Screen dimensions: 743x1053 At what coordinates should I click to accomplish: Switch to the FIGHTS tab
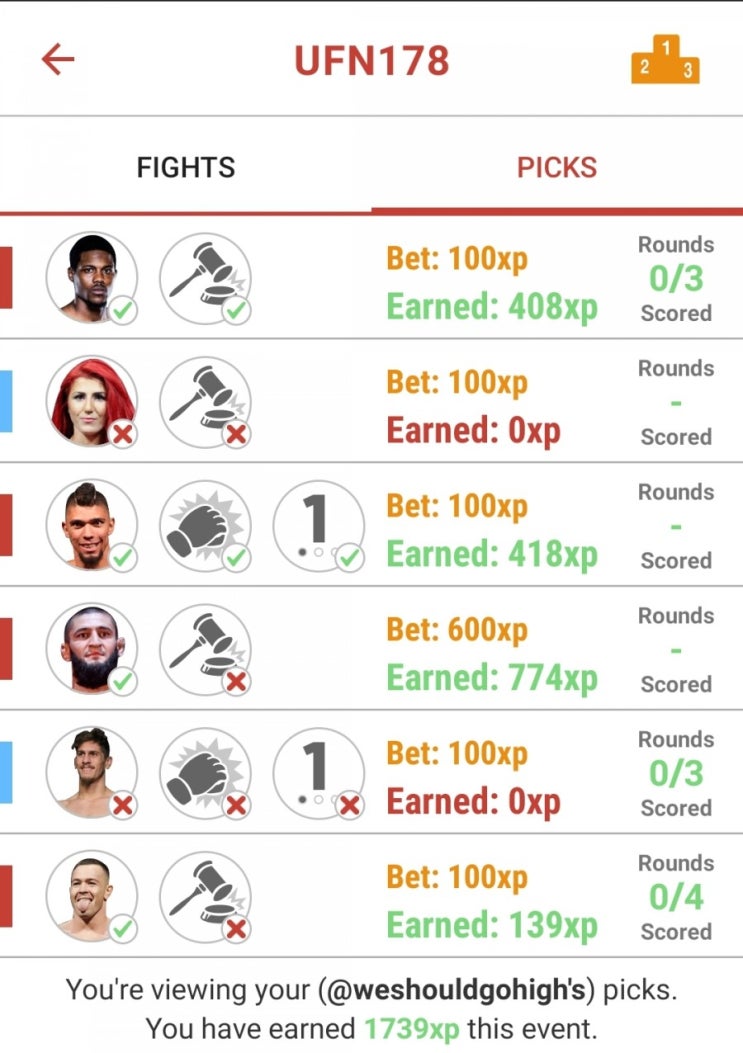click(x=186, y=167)
